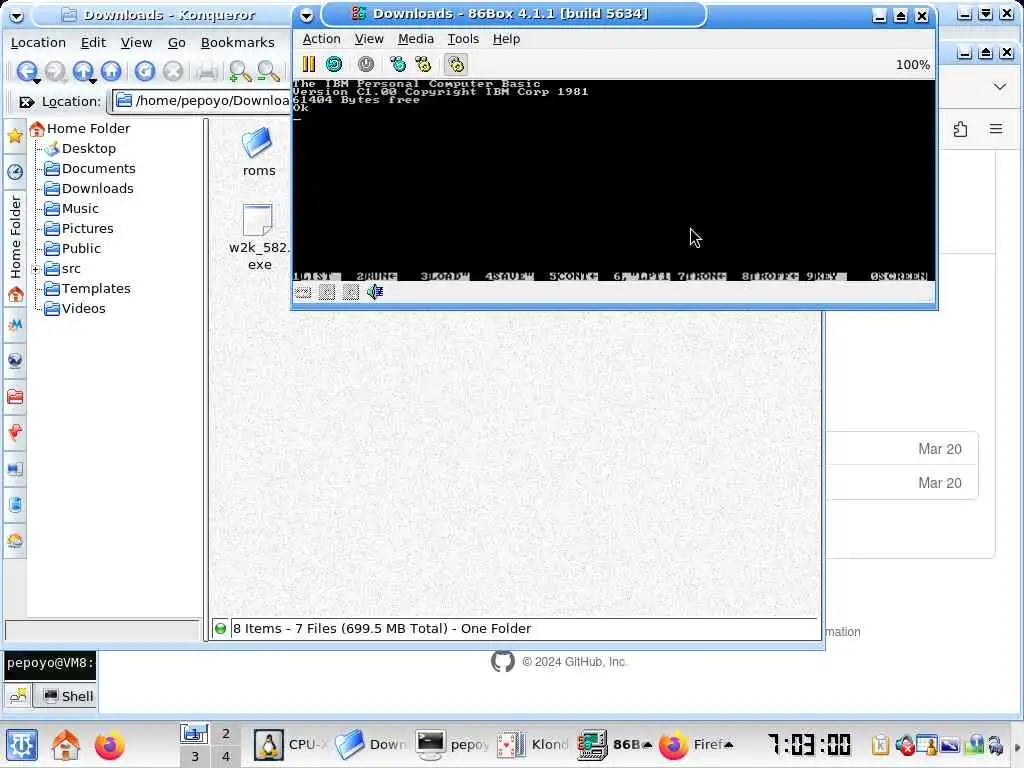
Task: Send Ctrl+Alt+Esc via 86Box toolbar
Action: [x=423, y=64]
